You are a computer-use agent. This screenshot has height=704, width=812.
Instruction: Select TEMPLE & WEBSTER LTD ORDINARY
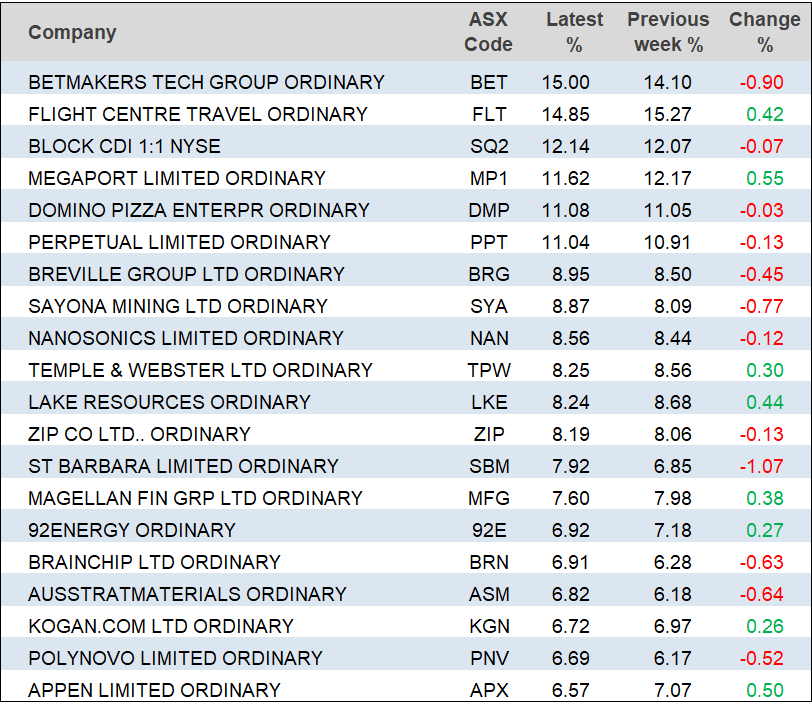[x=200, y=370]
